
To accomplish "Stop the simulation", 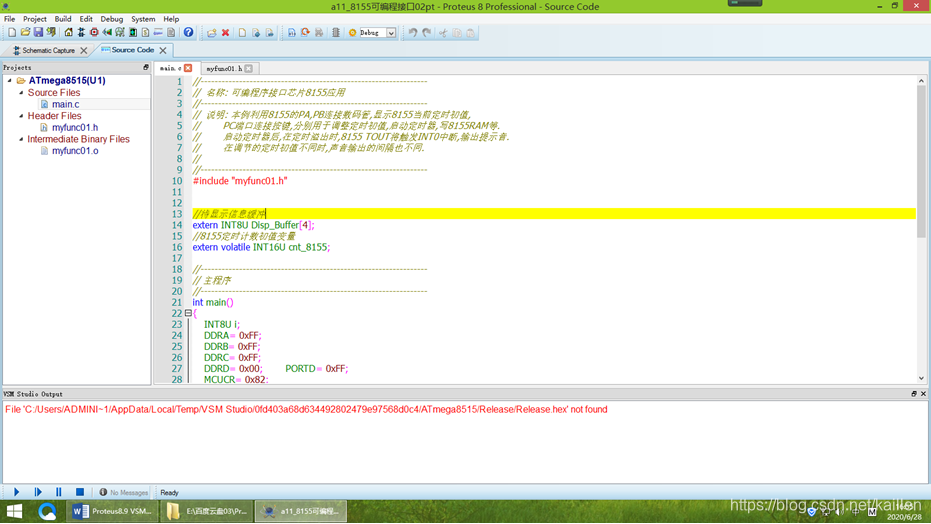I will click(80, 492).
